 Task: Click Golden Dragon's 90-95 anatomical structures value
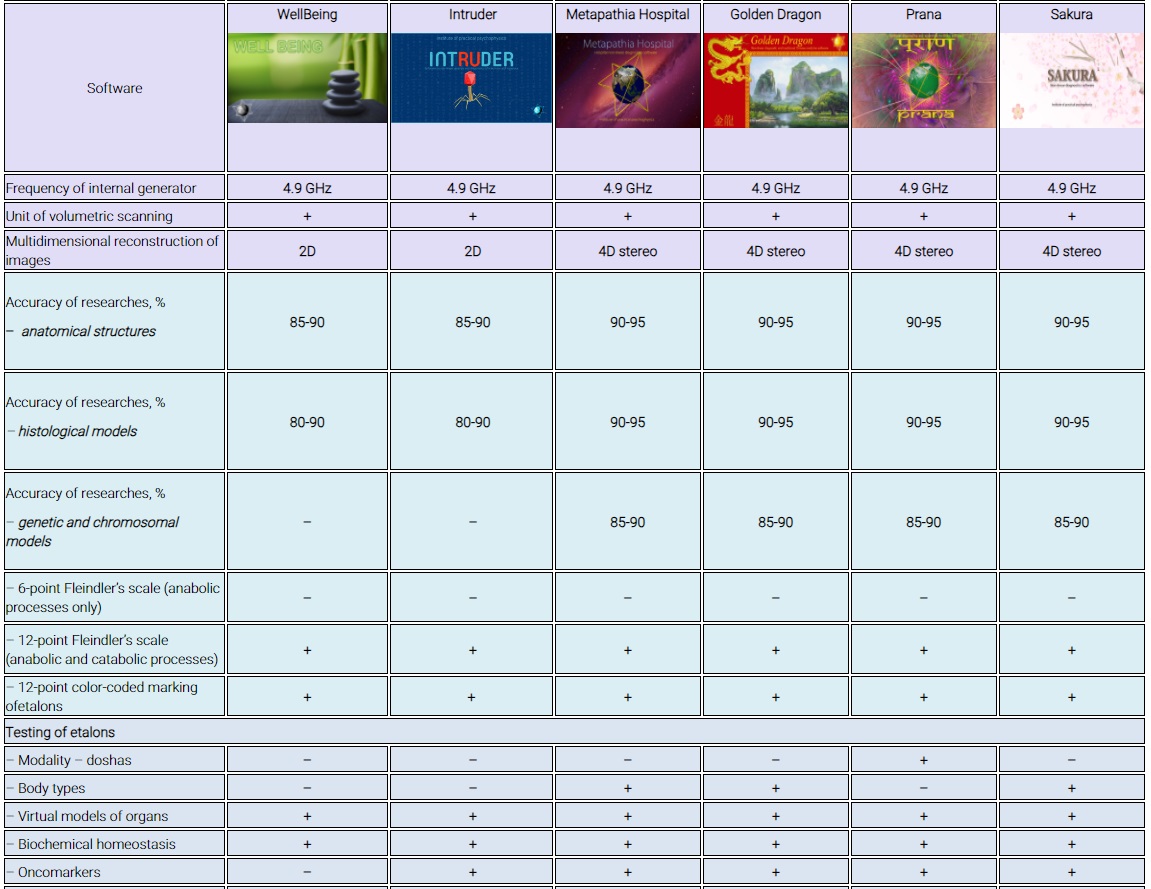tap(776, 322)
